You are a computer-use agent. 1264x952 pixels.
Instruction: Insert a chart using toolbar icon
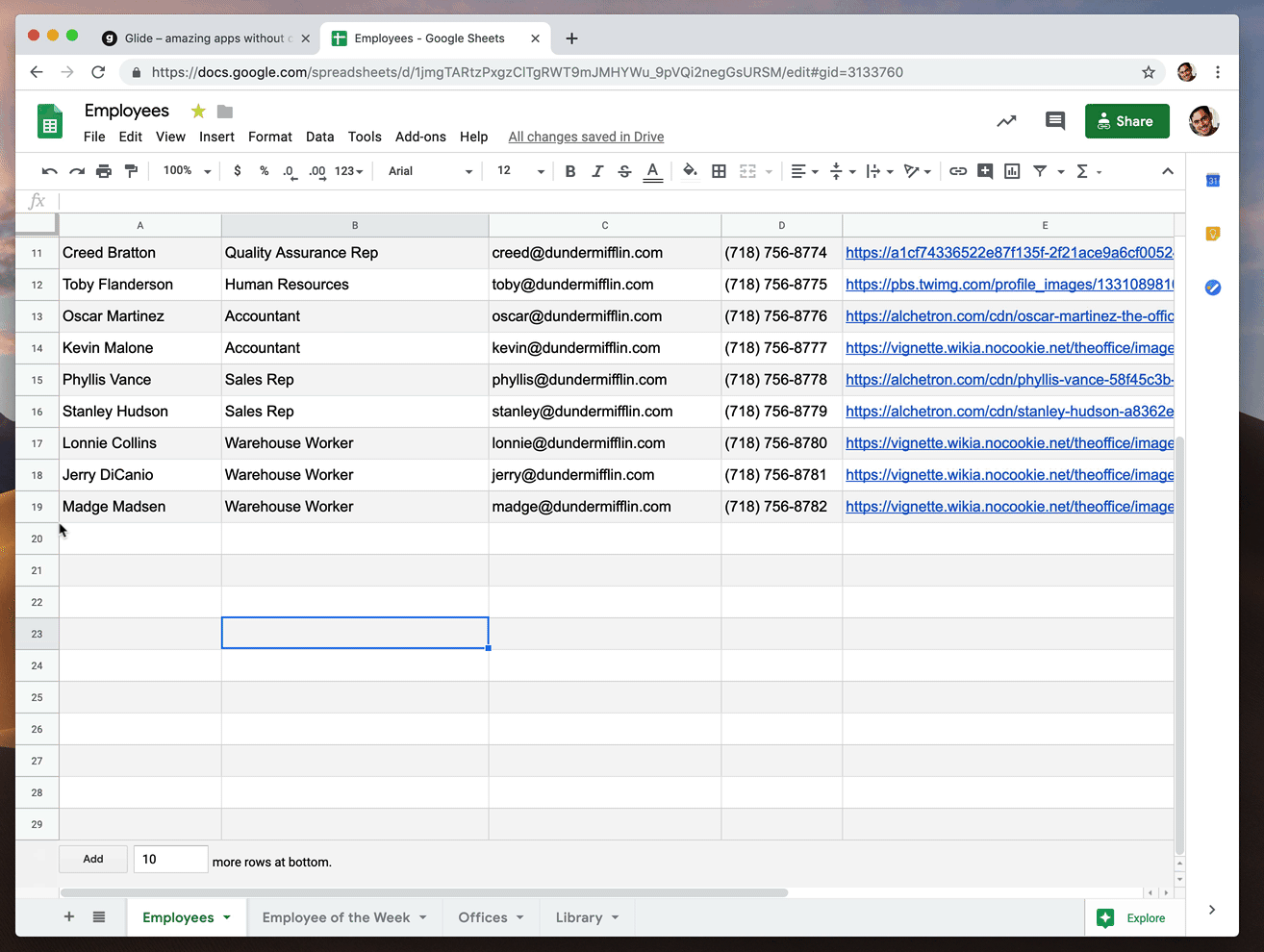1012,171
